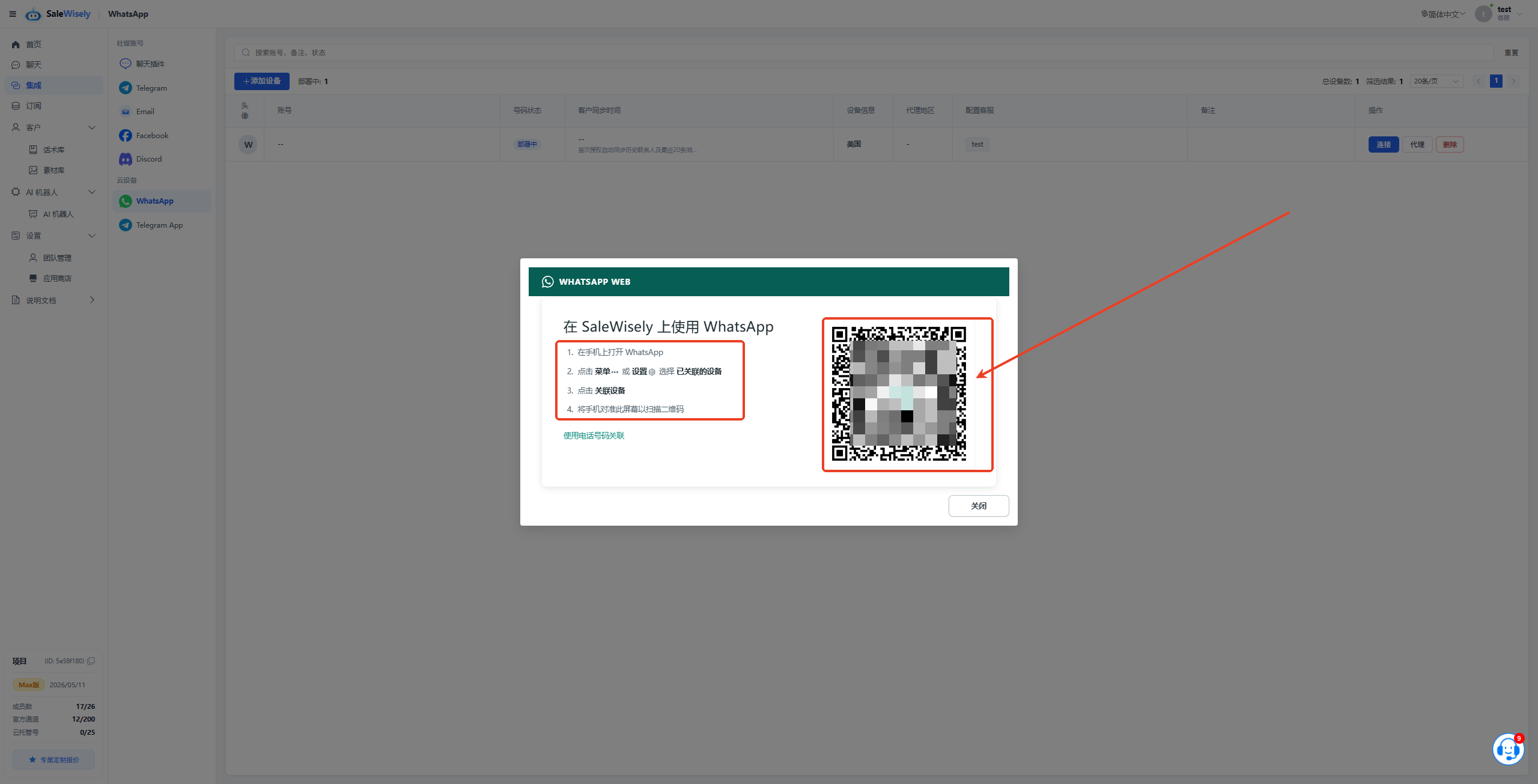
Task: Click the 连接 connect button
Action: [x=1384, y=145]
